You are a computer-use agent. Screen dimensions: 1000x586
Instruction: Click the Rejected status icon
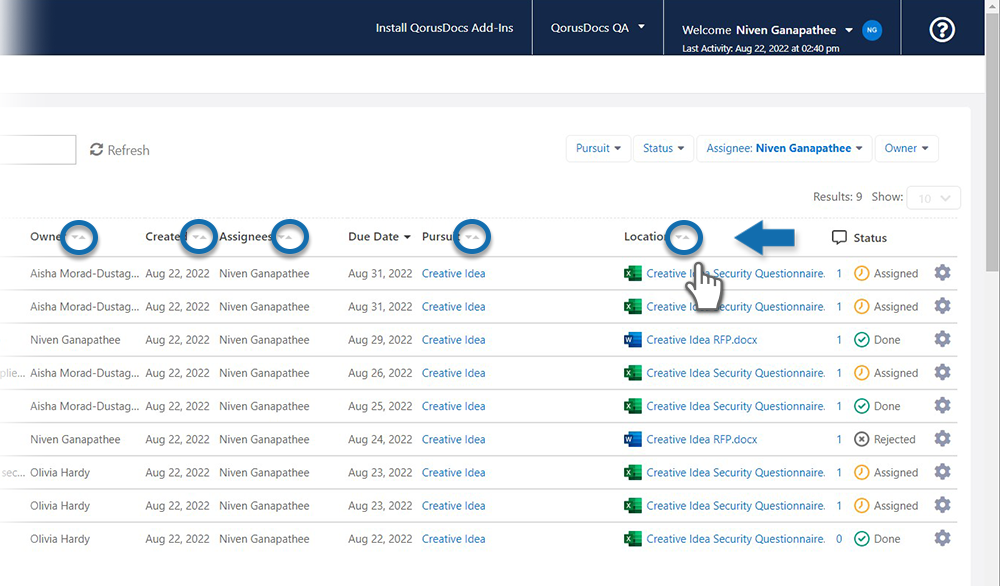pyautogui.click(x=861, y=439)
